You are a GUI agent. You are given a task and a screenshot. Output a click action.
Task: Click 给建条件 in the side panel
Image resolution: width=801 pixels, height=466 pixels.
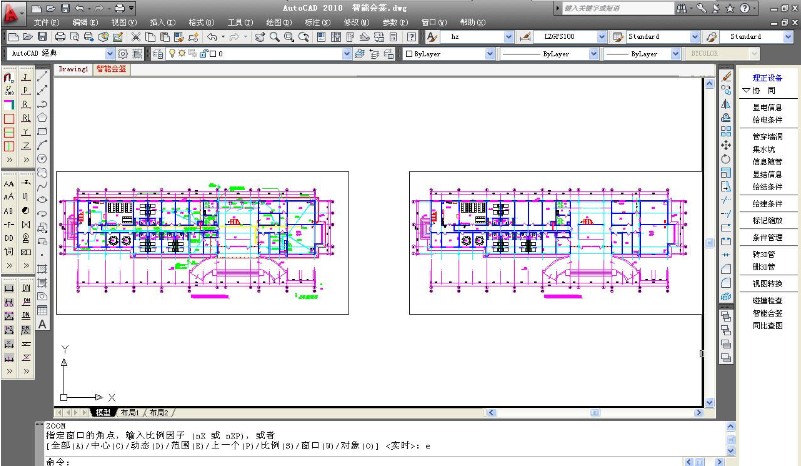point(767,203)
